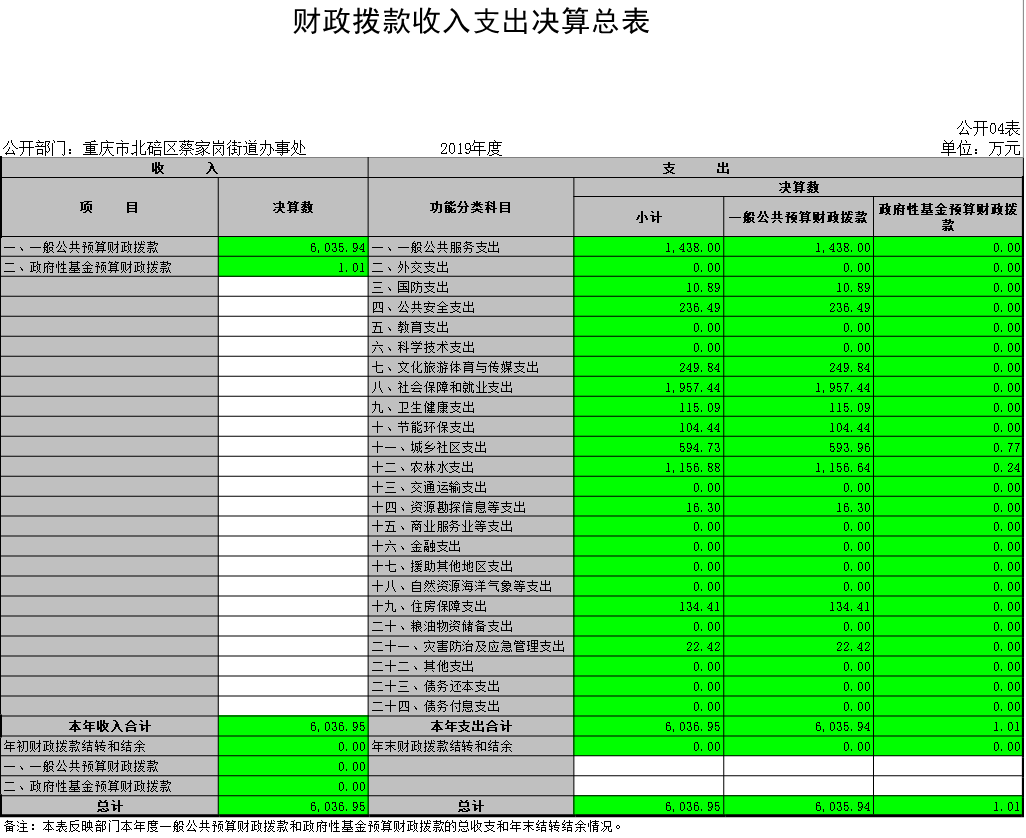Image resolution: width=1026 pixels, height=838 pixels.
Task: Click the 十、节能环保支出 row label
Action: (x=423, y=427)
